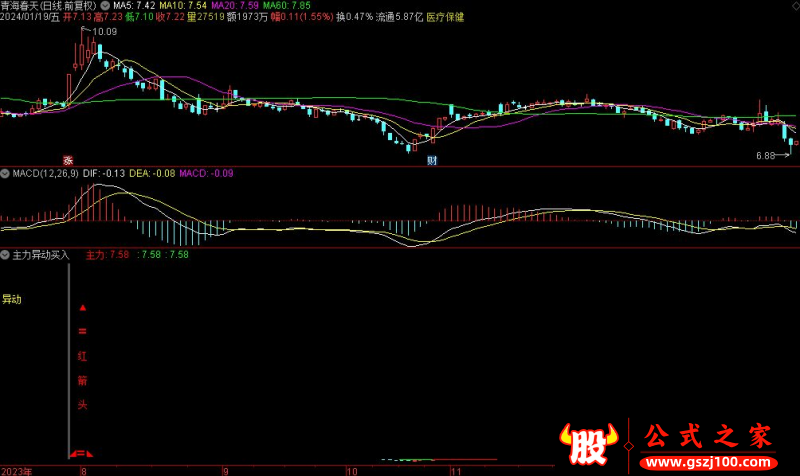Click the turnover amount 额1973万
800x476 pixels.
[x=247, y=17]
